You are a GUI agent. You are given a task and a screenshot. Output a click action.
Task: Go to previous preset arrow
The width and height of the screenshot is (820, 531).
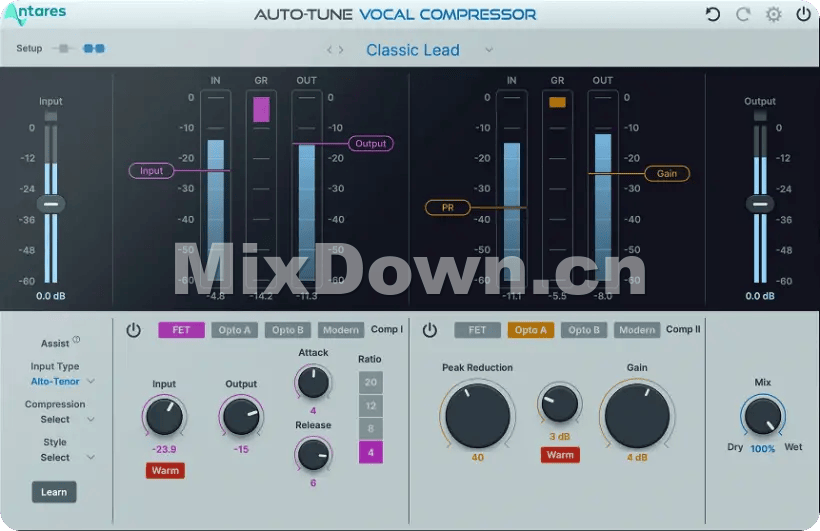tap(329, 50)
